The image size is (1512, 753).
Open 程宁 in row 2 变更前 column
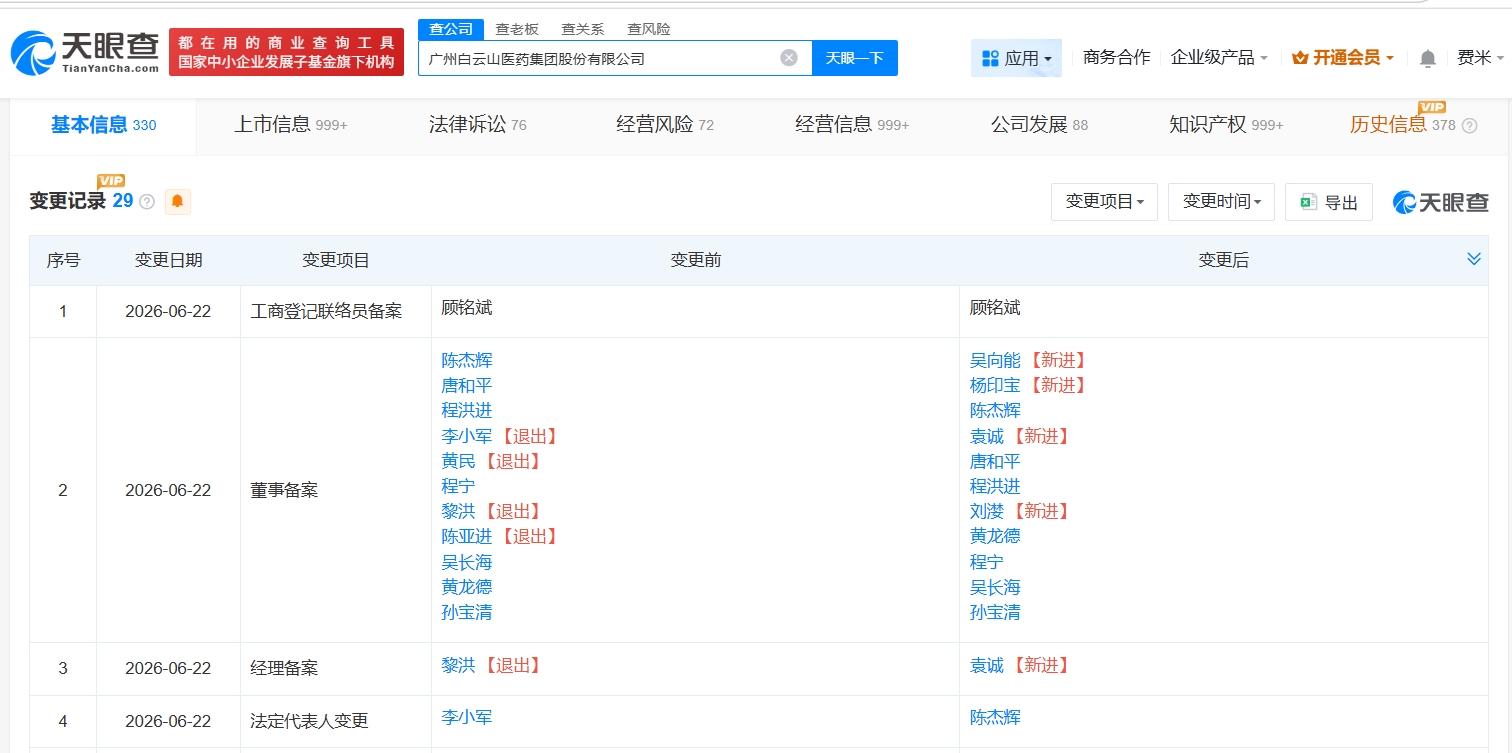(x=458, y=486)
